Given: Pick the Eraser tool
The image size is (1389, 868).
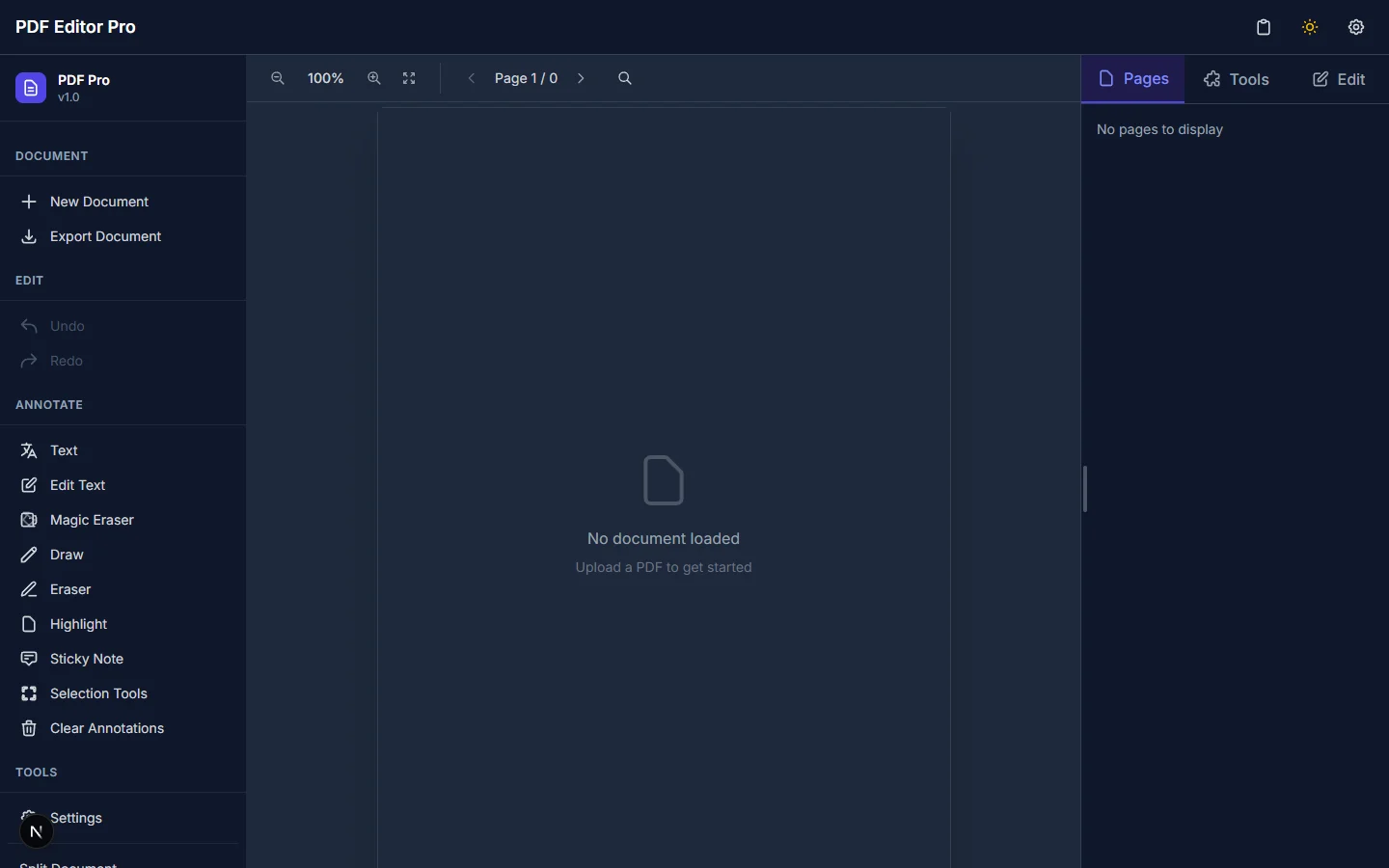Looking at the screenshot, I should (x=123, y=589).
